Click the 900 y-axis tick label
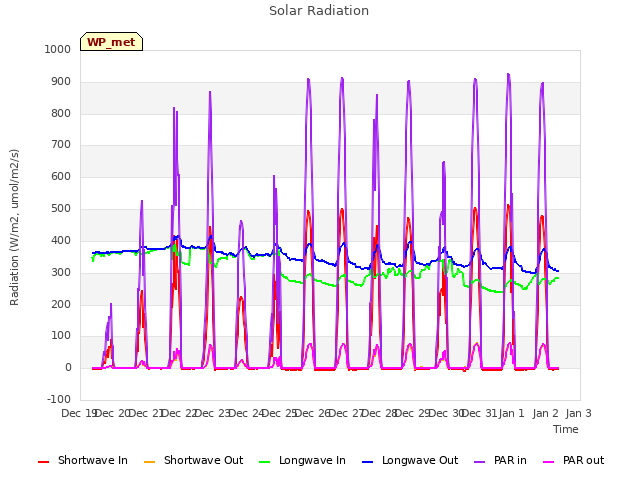640x480 pixels. tap(61, 82)
